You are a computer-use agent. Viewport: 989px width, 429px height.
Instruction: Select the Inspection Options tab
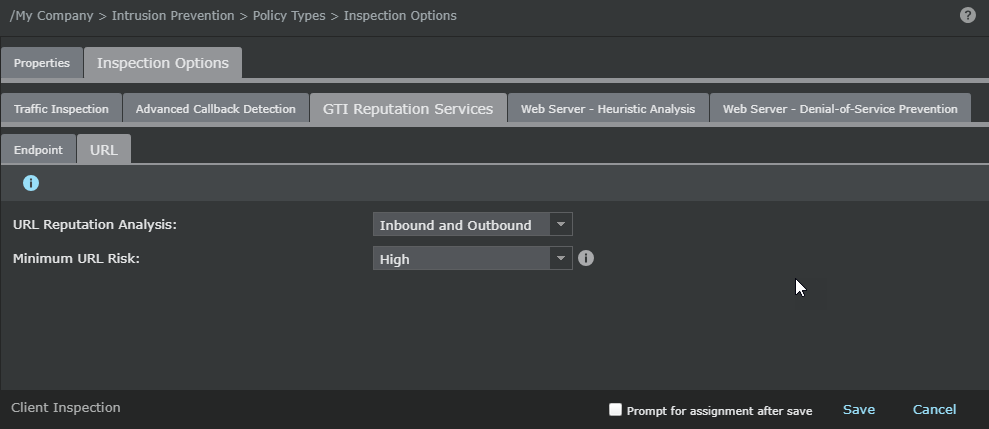pyautogui.click(x=163, y=63)
